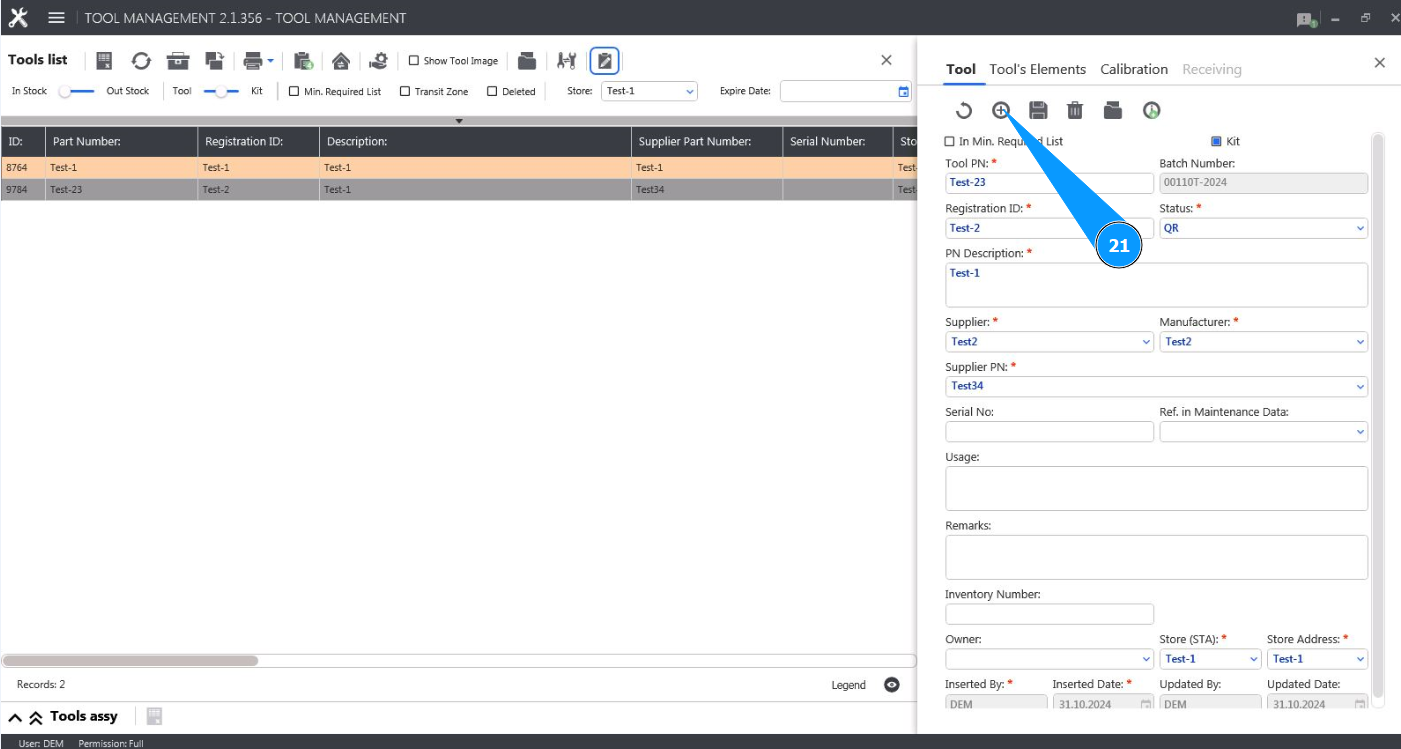Click the Tools assy export spreadsheet icon

pos(154,716)
